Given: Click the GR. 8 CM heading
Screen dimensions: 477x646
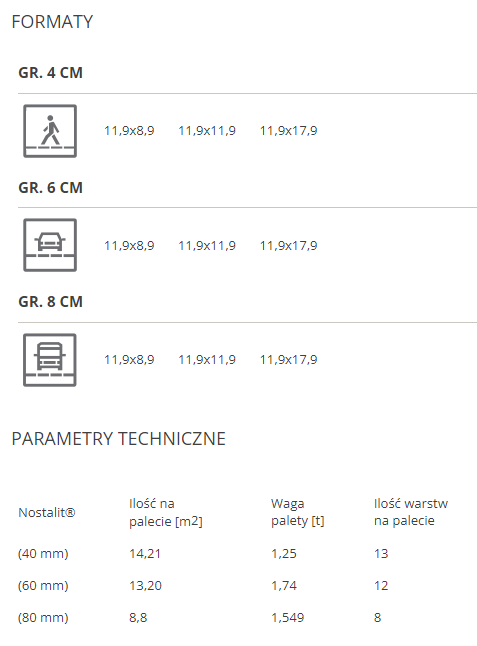Looking at the screenshot, I should (51, 302).
